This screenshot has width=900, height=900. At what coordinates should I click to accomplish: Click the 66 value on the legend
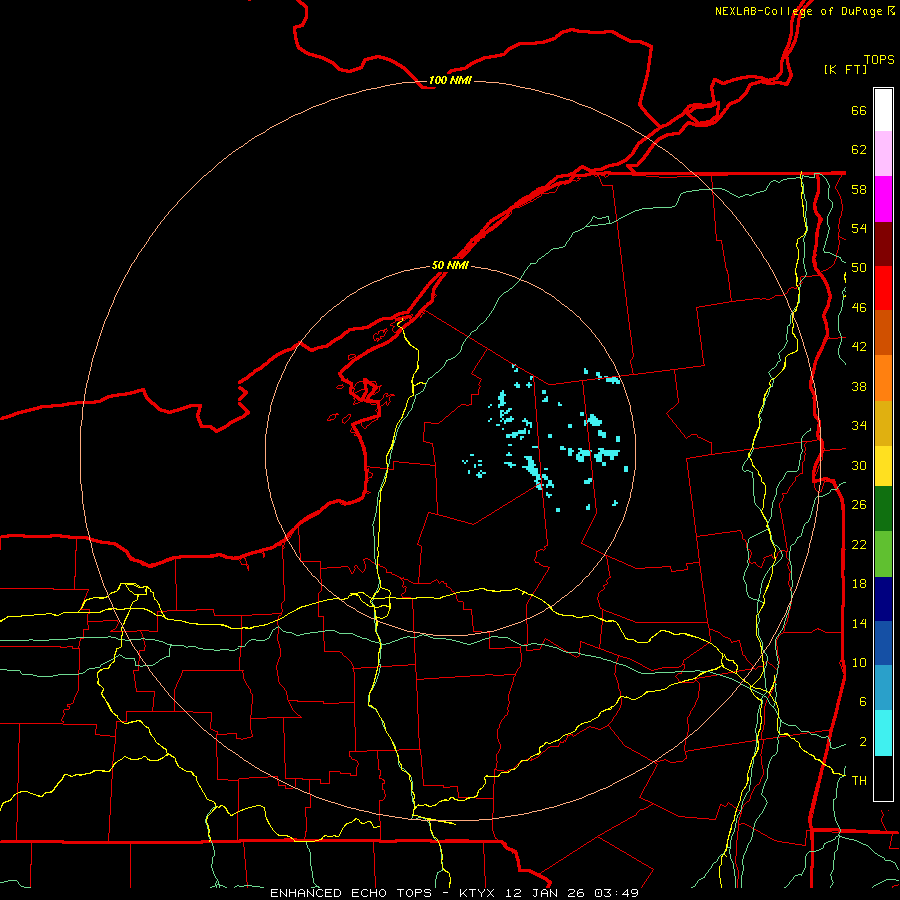859,111
